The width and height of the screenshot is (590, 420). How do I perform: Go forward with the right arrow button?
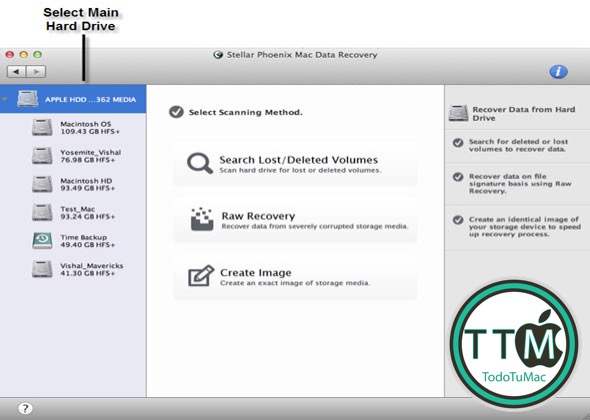click(x=36, y=72)
